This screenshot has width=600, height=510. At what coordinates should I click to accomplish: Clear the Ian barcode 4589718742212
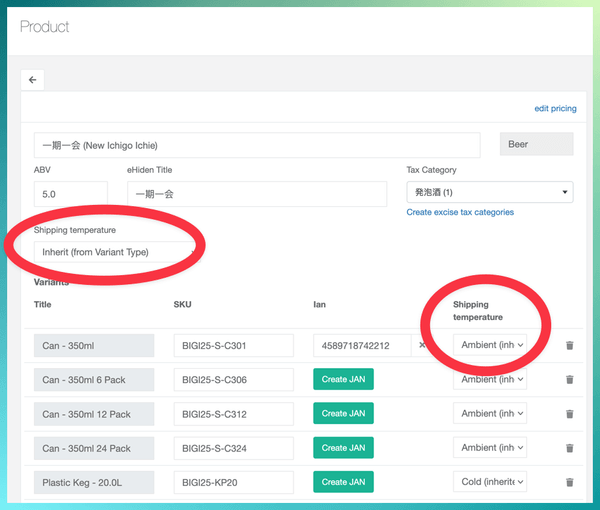click(422, 346)
